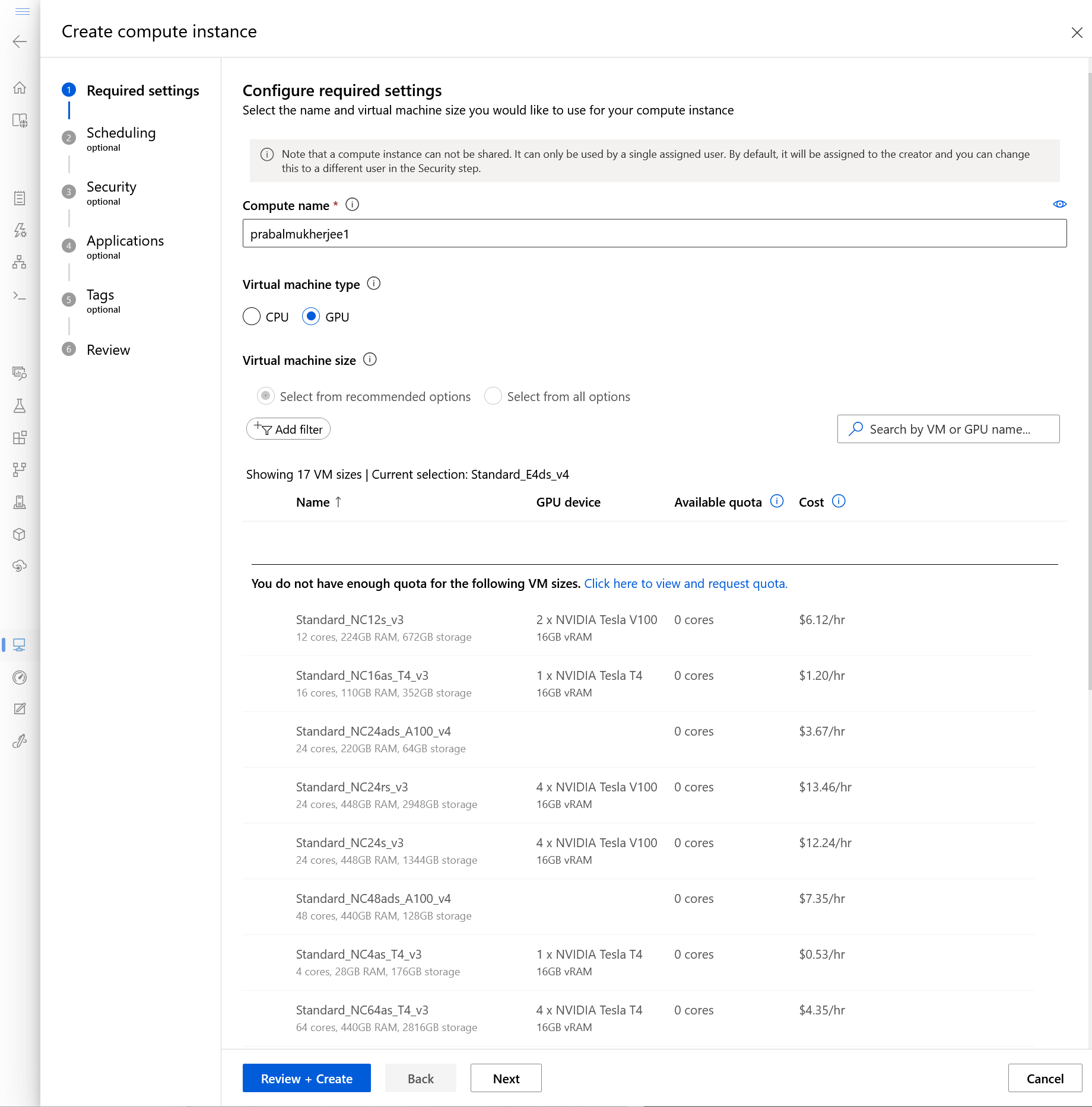Select the CPU radio button
Screen dimensions: 1092x1107
point(252,316)
